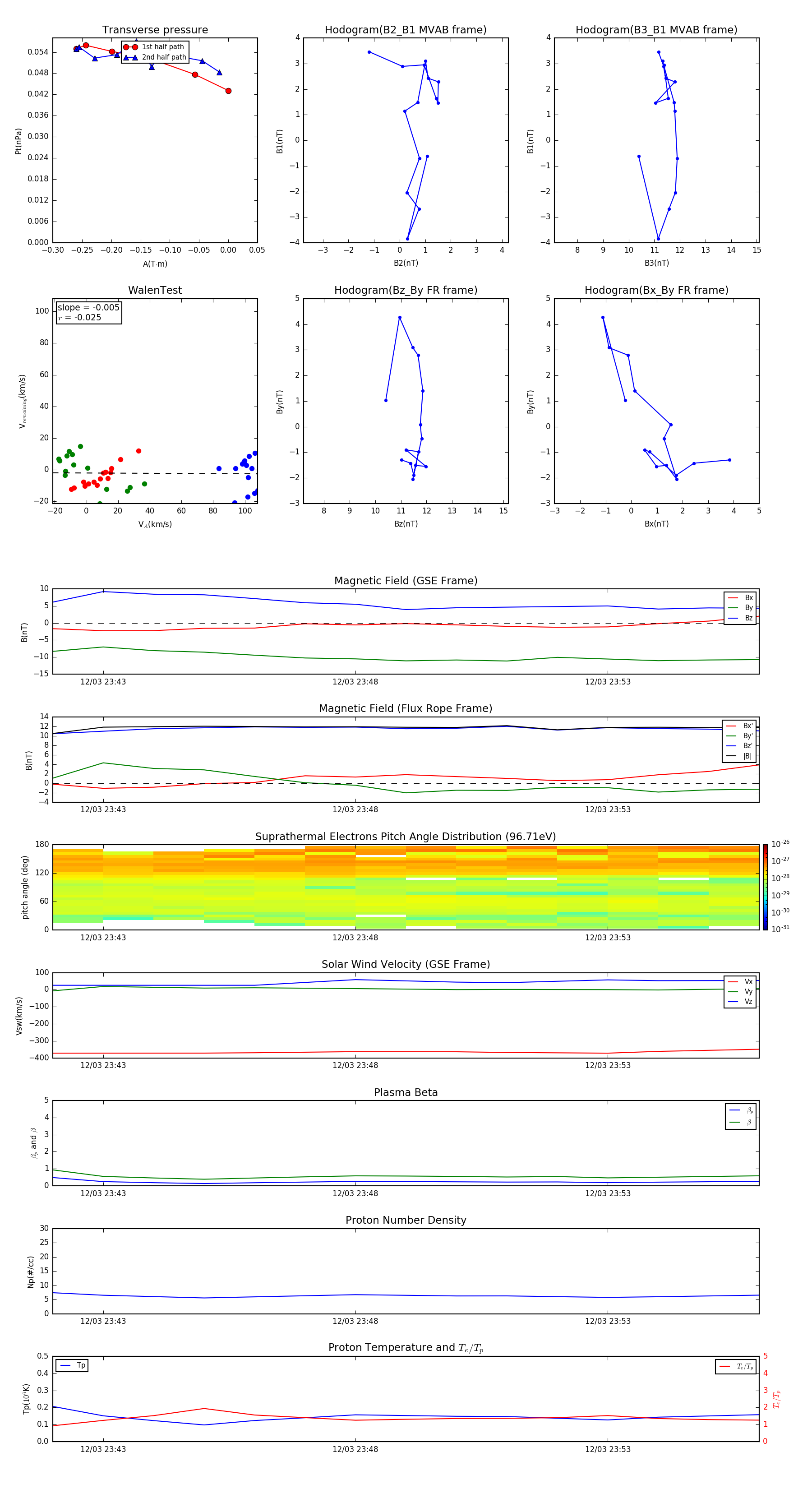Click the "Plasma Beta" plot title
Screen dimensions: 812x1489
406,1092
